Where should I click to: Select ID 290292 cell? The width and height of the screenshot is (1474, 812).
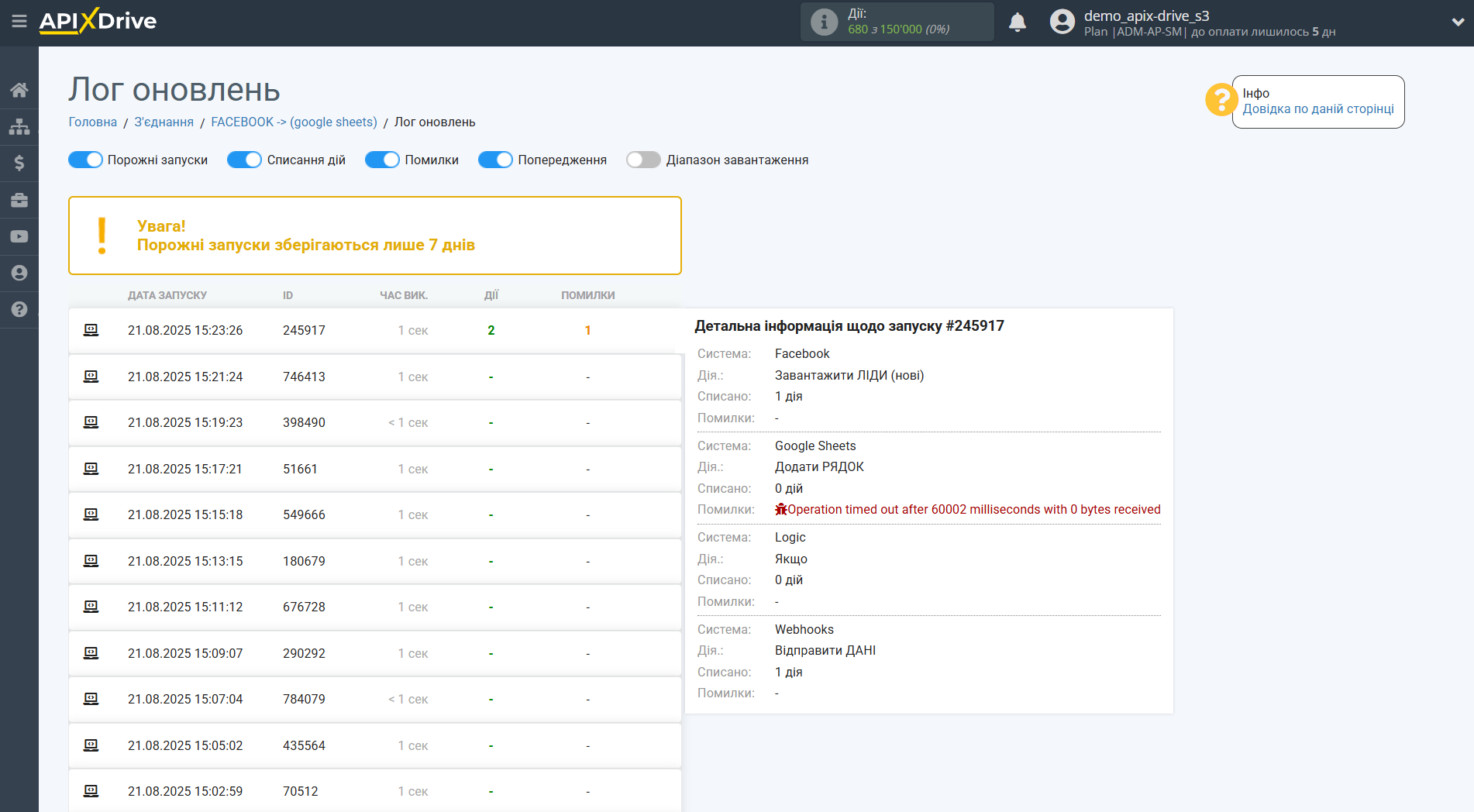coord(304,653)
